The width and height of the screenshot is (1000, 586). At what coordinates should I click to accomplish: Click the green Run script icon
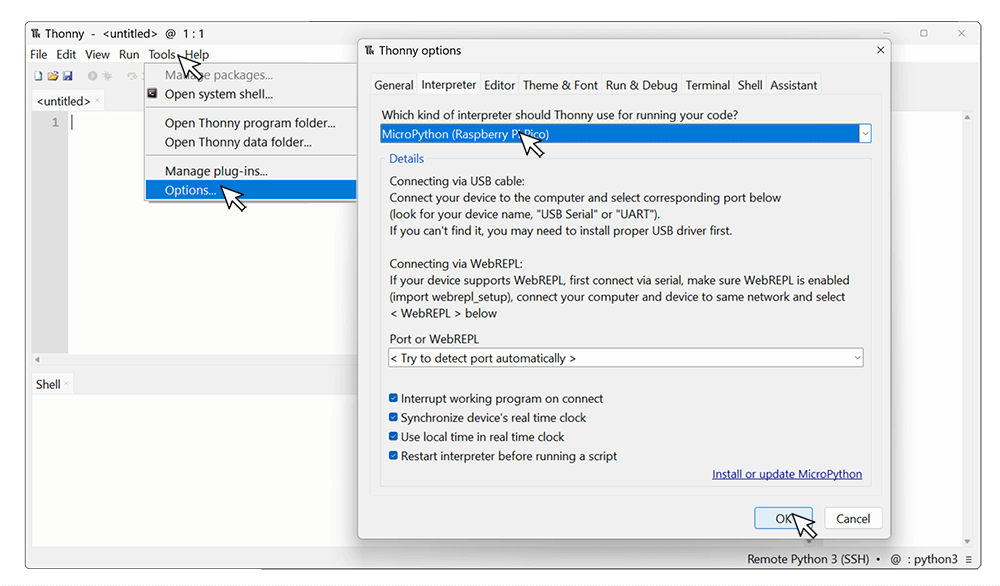click(92, 76)
